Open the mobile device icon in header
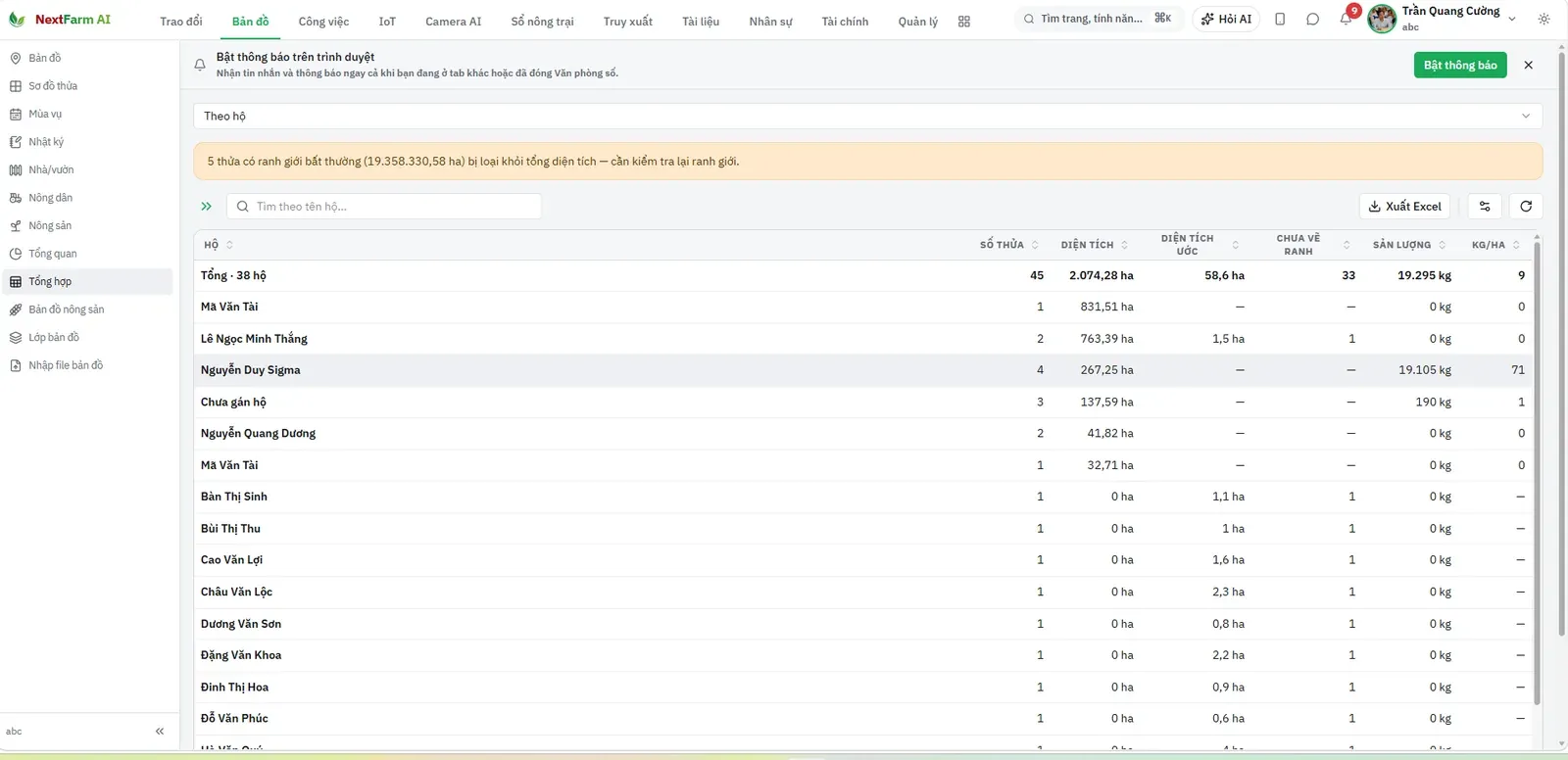Image resolution: width=1568 pixels, height=760 pixels. coord(1280,20)
